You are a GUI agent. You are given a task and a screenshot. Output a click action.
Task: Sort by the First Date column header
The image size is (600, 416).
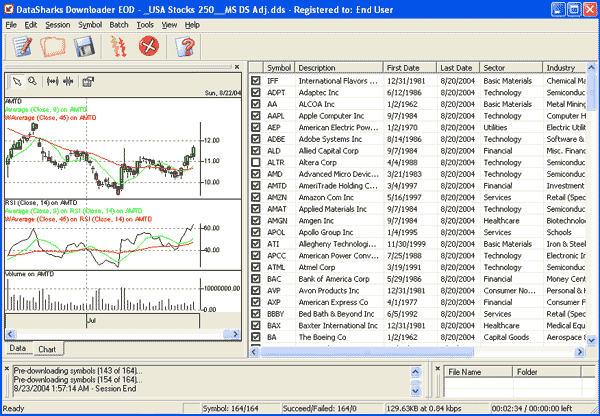[x=410, y=68]
